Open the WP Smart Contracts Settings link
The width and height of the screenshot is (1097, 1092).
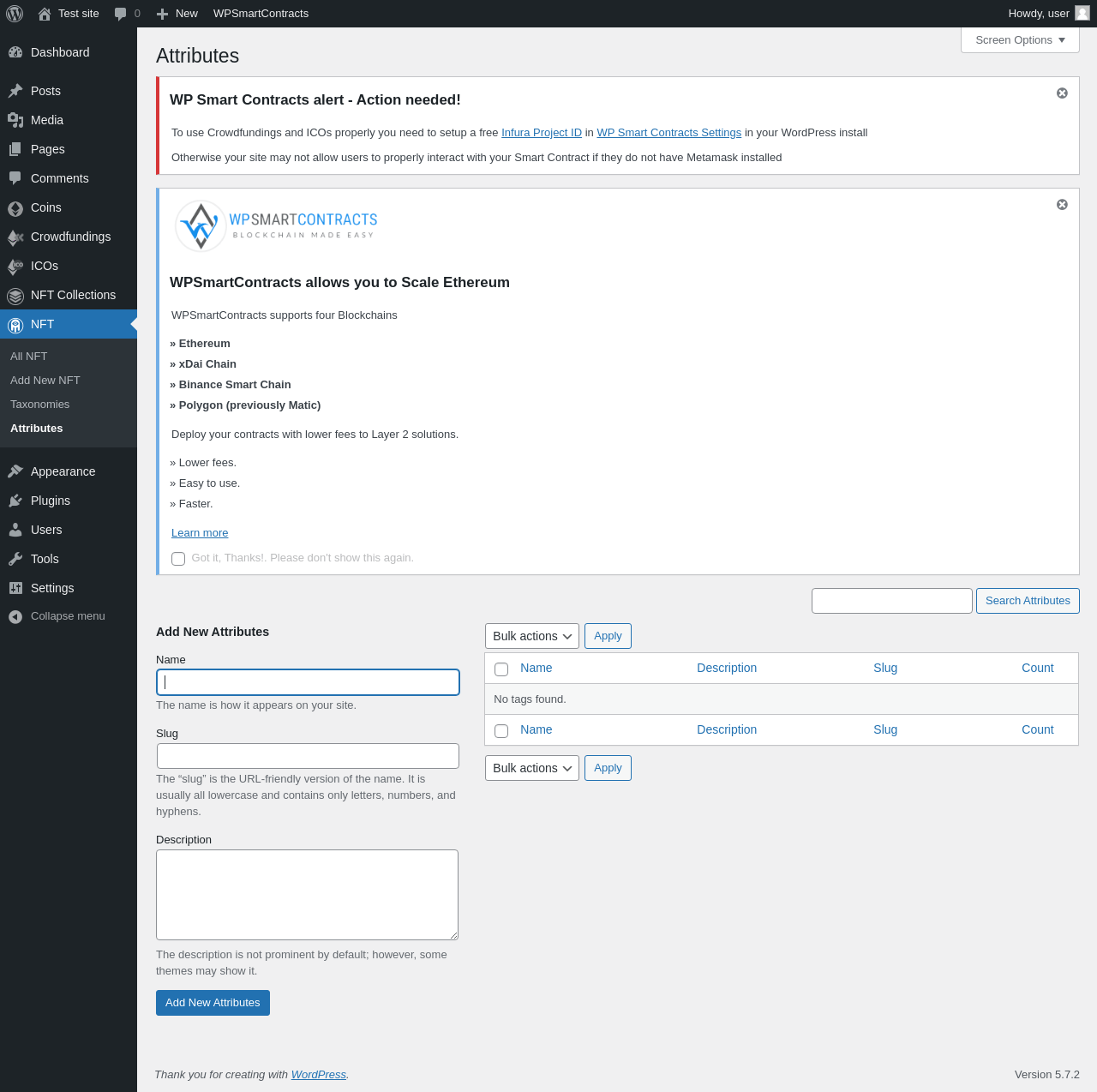[669, 133]
